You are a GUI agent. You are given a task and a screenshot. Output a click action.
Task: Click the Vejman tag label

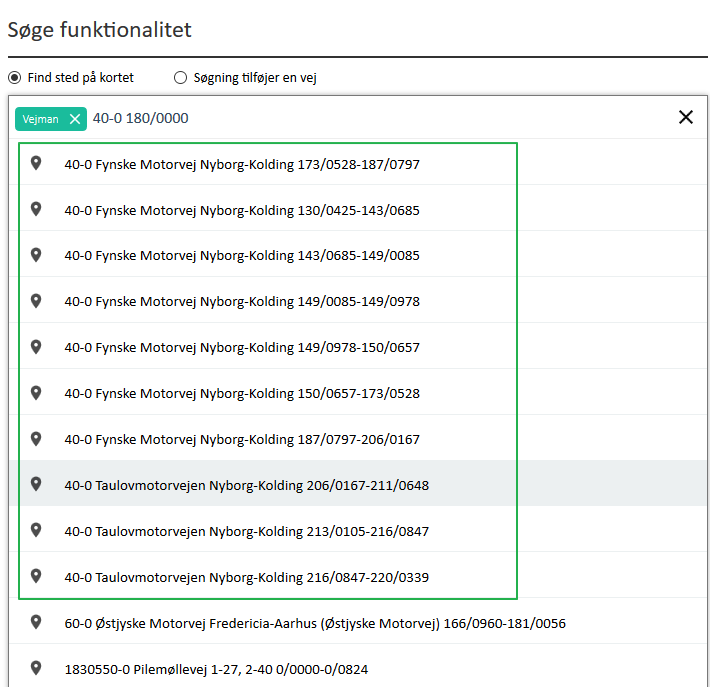click(41, 119)
